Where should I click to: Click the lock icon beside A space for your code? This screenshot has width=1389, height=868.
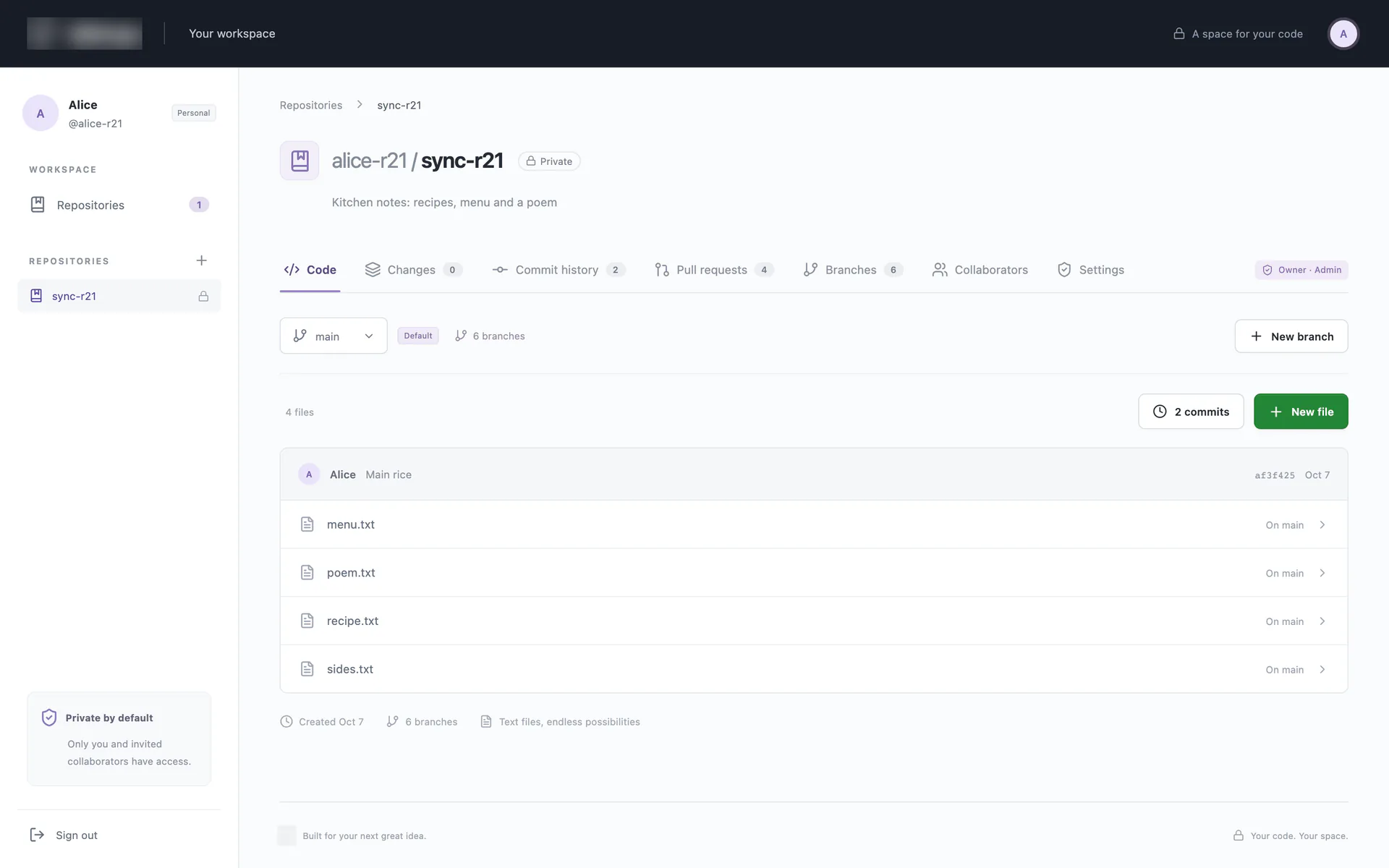(x=1179, y=34)
